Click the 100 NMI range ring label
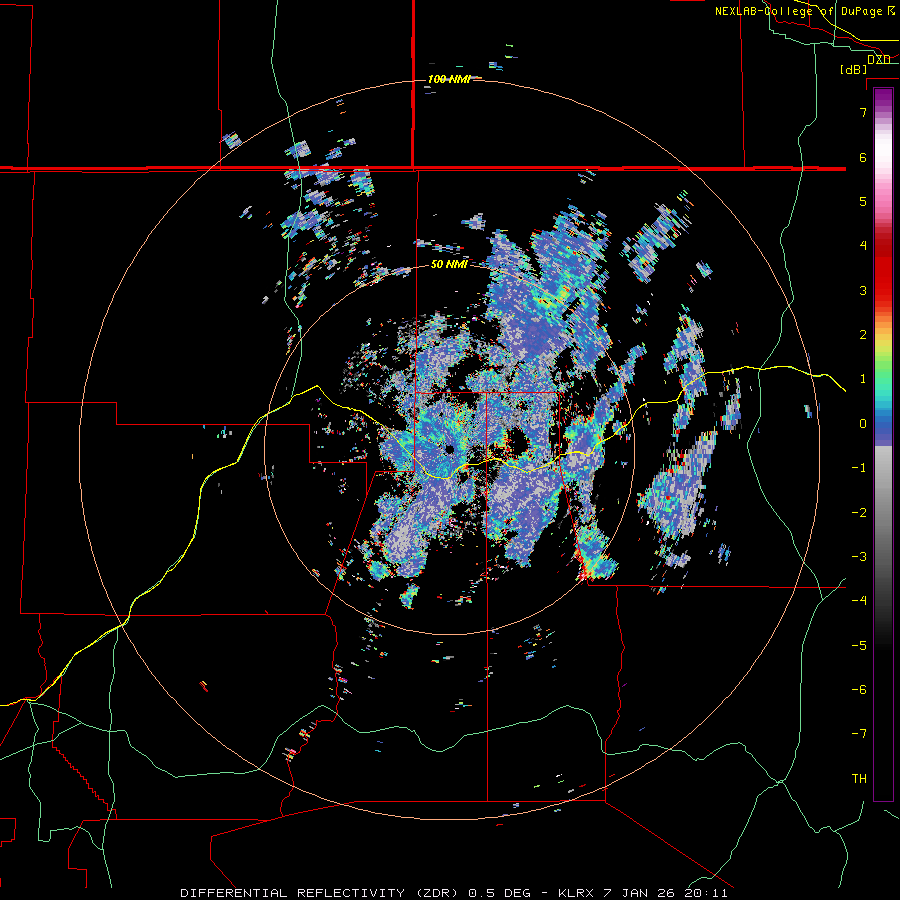The height and width of the screenshot is (900, 900). coord(449,79)
